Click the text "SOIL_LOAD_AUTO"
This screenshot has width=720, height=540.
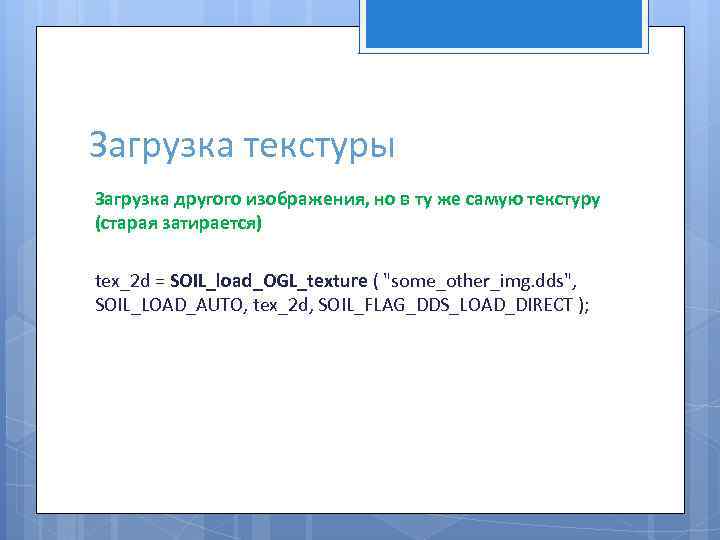point(169,305)
